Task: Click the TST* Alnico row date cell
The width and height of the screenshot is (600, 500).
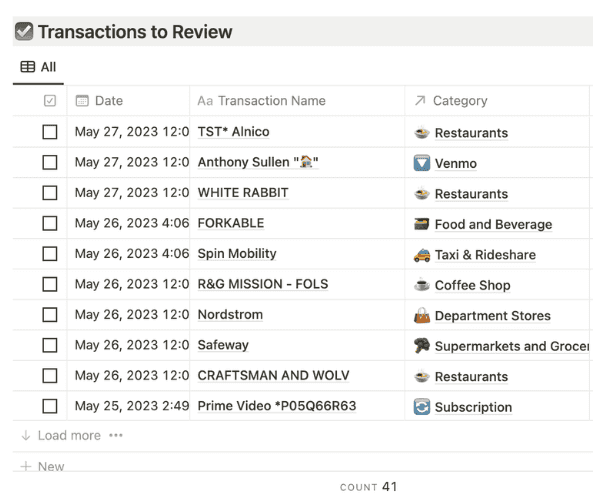Action: pos(128,132)
